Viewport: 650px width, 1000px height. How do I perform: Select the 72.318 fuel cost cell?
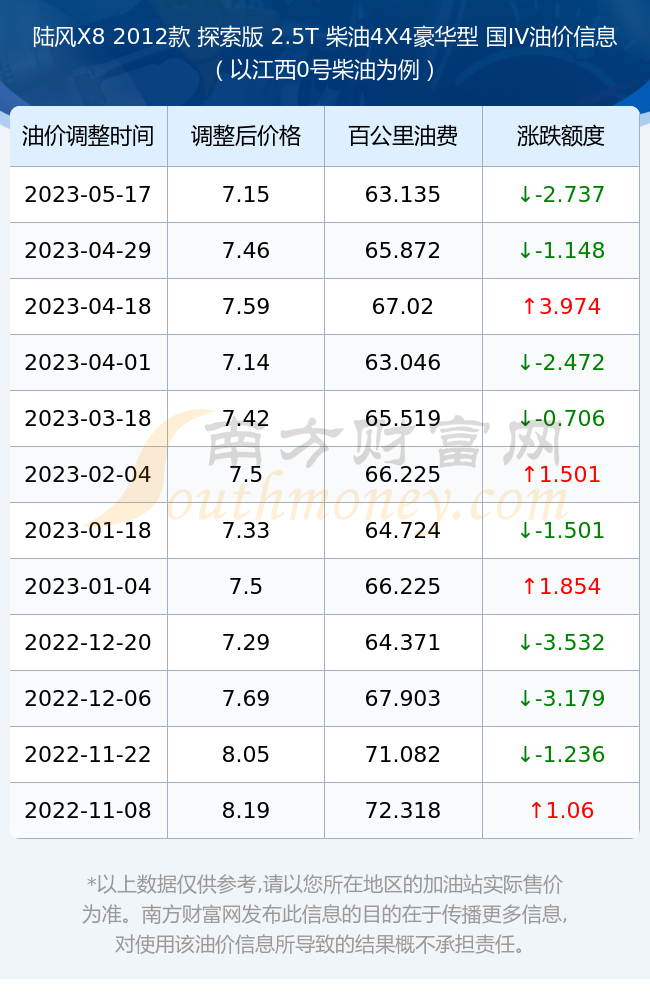403,811
